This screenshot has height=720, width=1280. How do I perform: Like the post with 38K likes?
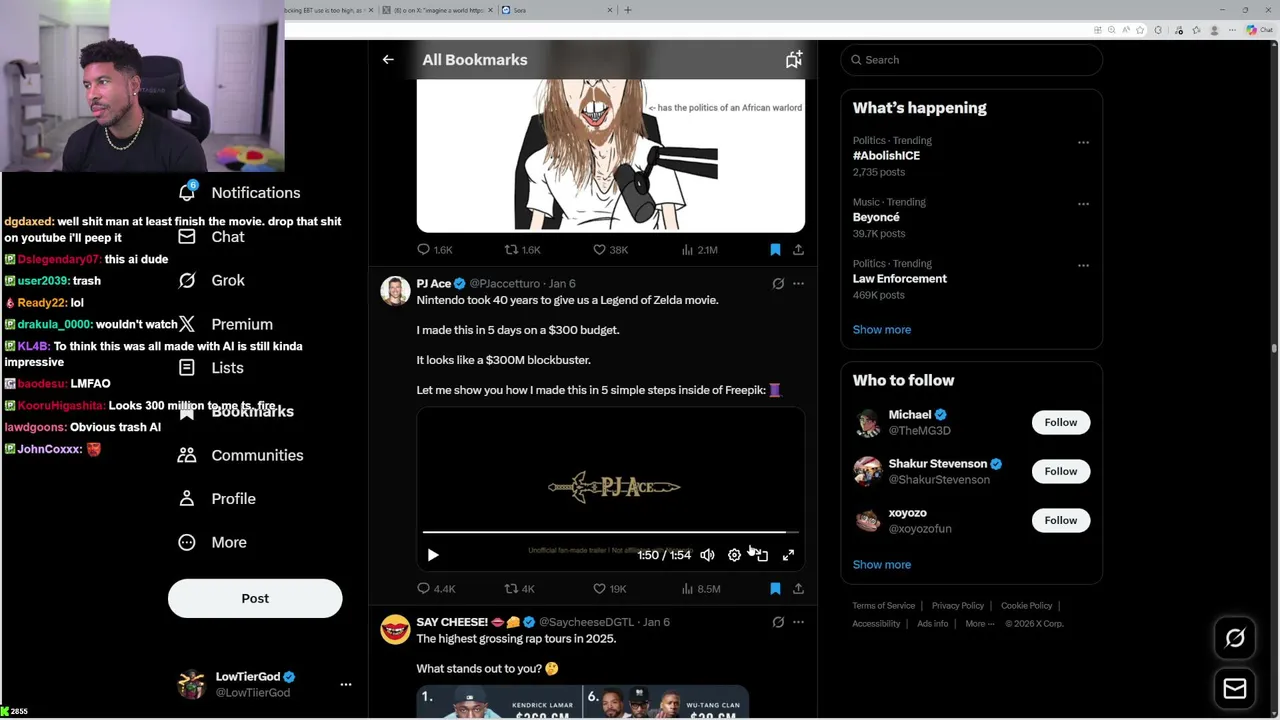pyautogui.click(x=610, y=250)
